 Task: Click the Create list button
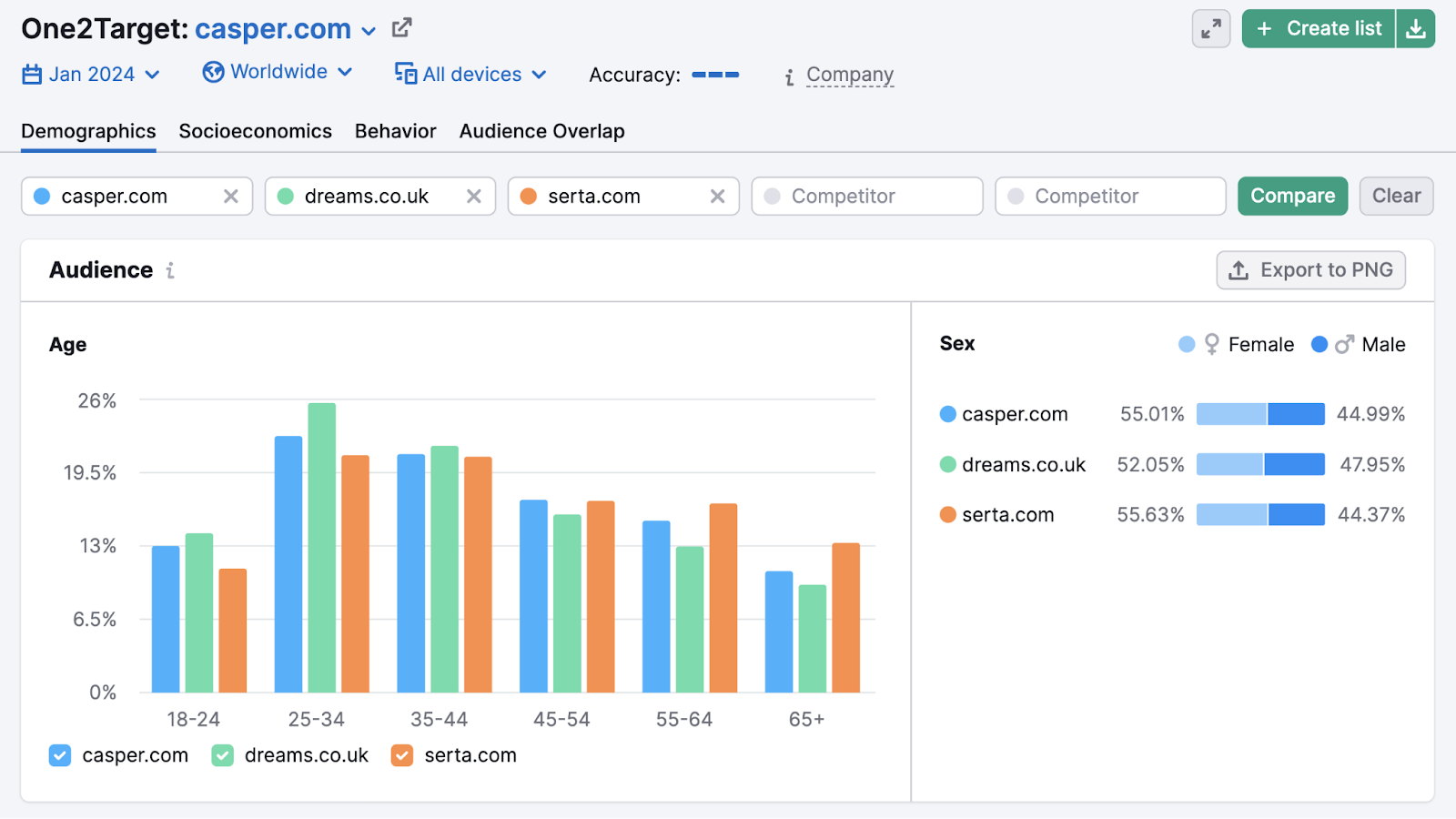pyautogui.click(x=1319, y=28)
